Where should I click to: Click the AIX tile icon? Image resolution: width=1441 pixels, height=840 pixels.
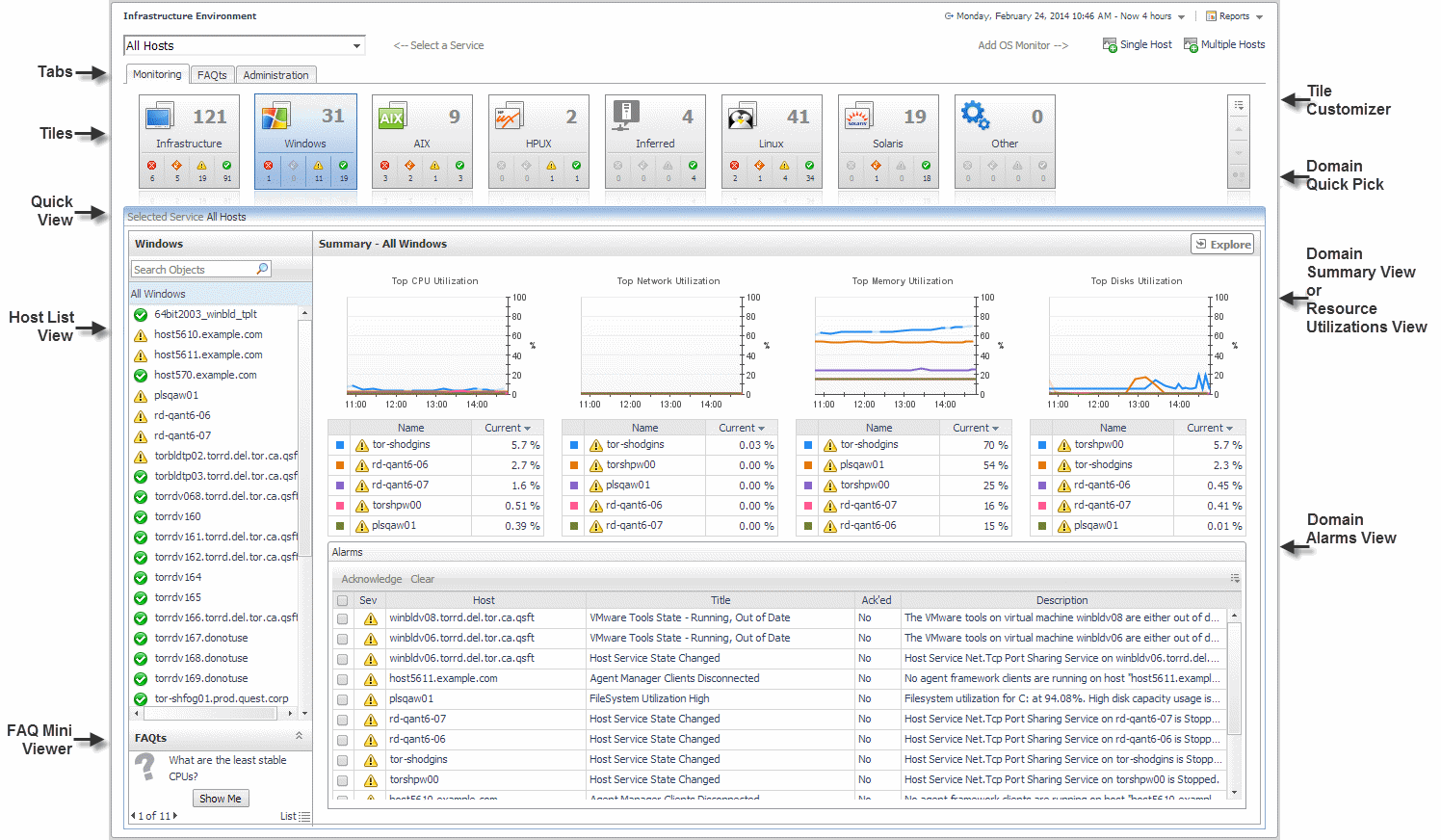click(x=391, y=118)
